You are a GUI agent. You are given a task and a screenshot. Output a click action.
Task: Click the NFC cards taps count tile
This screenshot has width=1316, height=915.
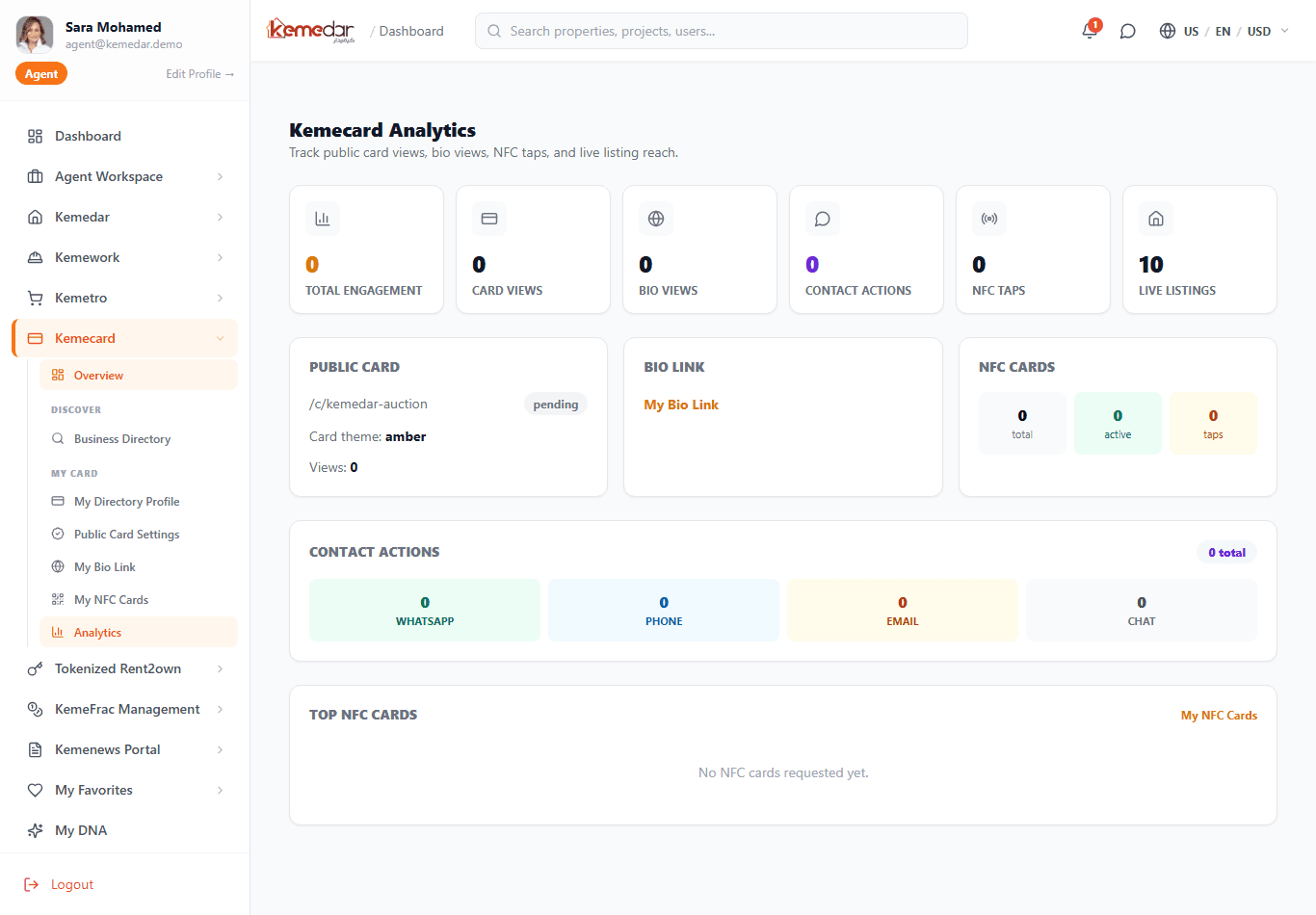click(1213, 423)
